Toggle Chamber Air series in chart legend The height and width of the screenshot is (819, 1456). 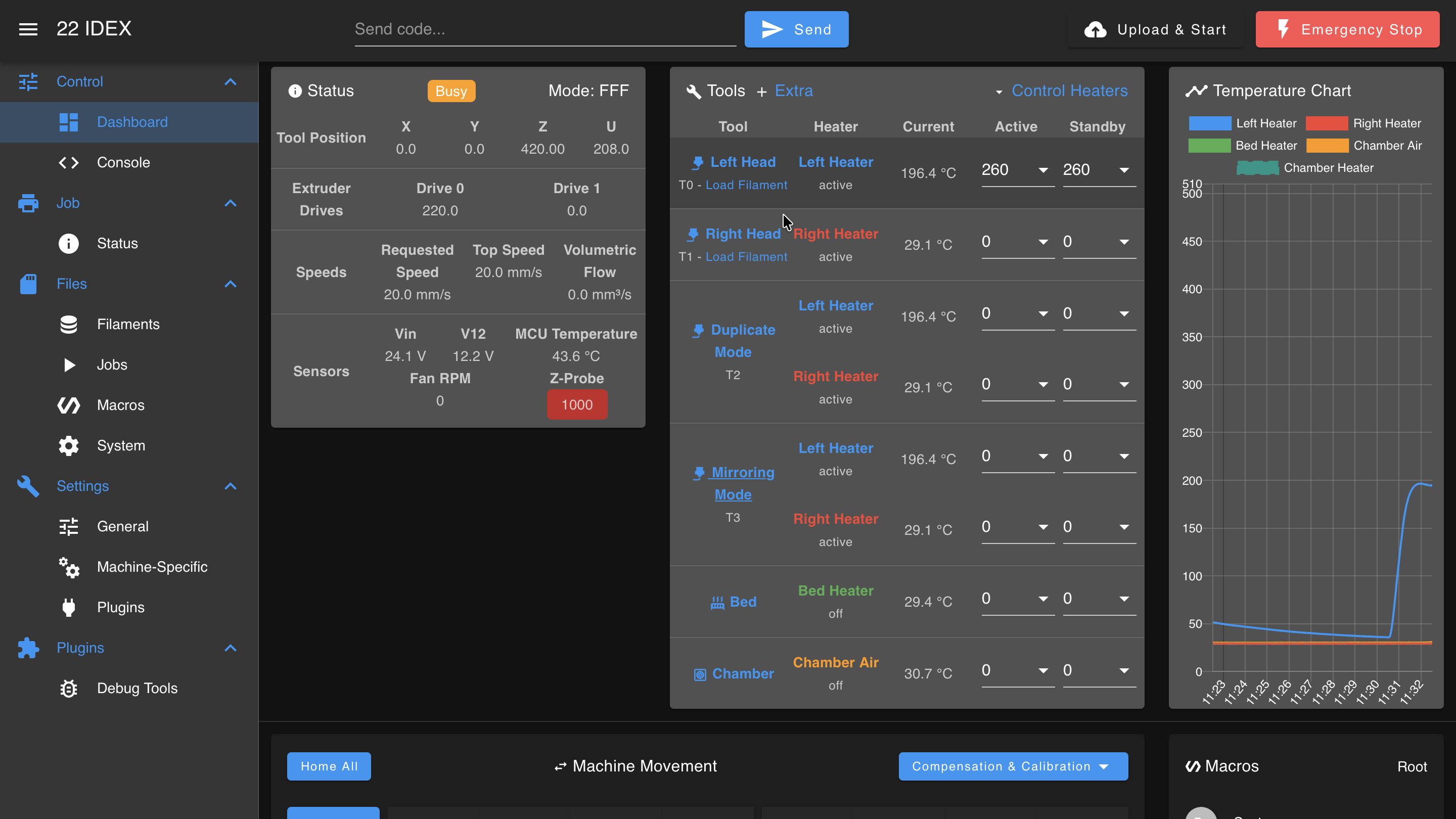[x=1363, y=145]
